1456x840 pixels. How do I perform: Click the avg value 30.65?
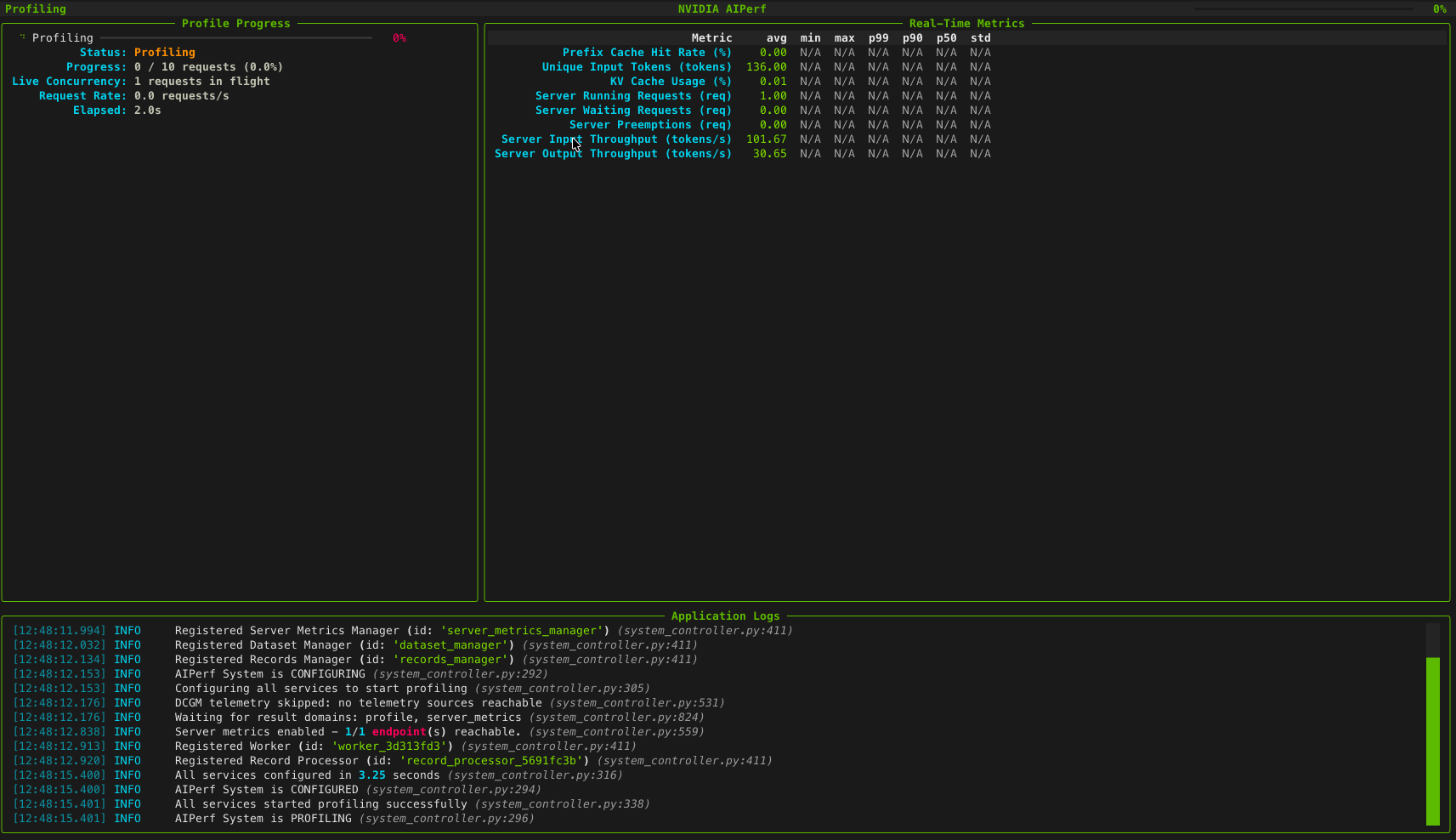pos(770,154)
